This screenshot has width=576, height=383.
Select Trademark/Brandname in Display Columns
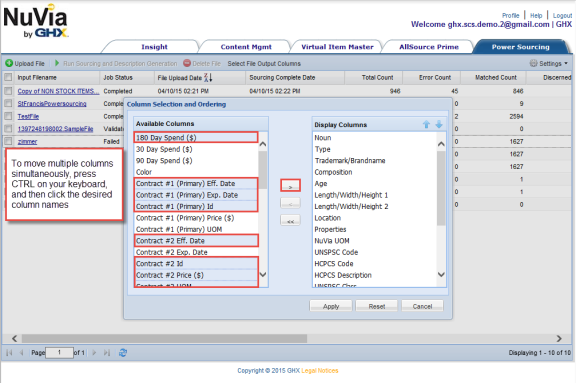point(375,160)
